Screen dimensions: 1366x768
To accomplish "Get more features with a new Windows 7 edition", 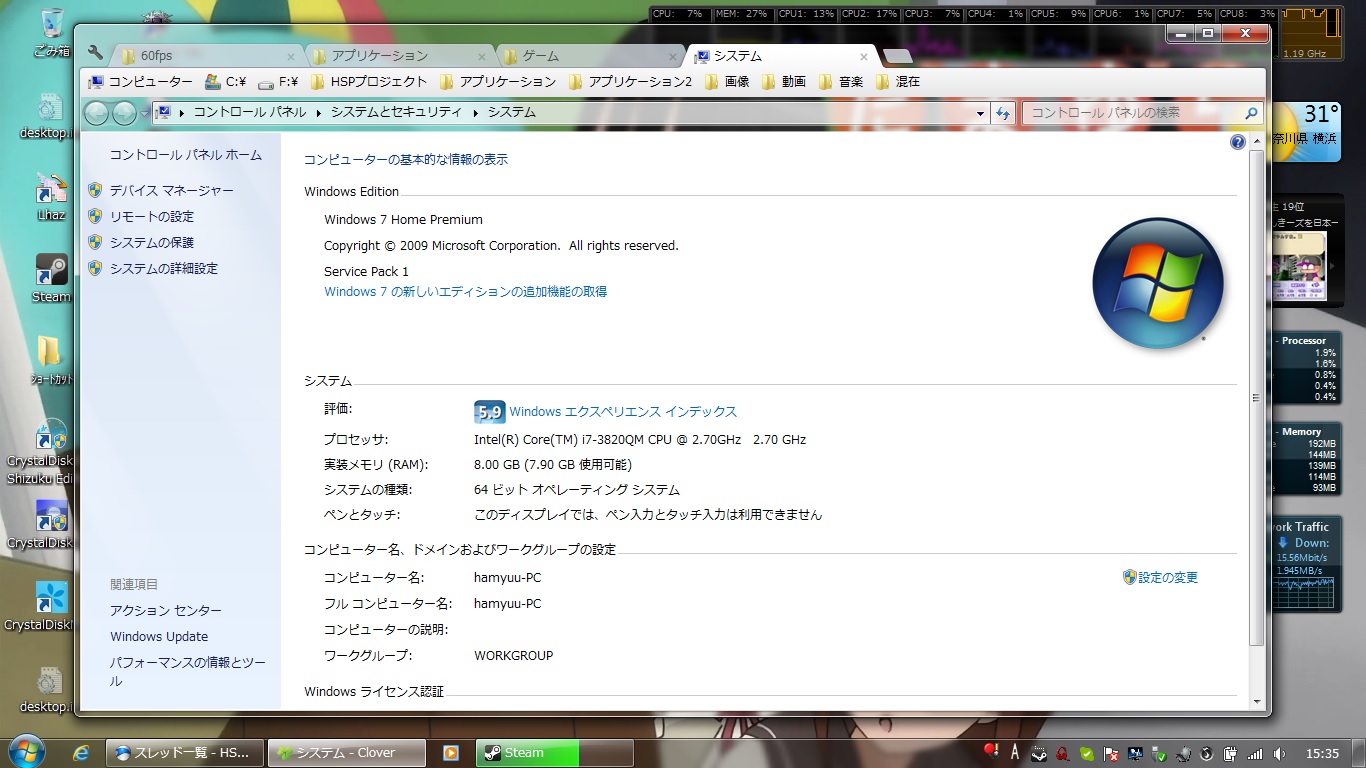I will coord(465,292).
